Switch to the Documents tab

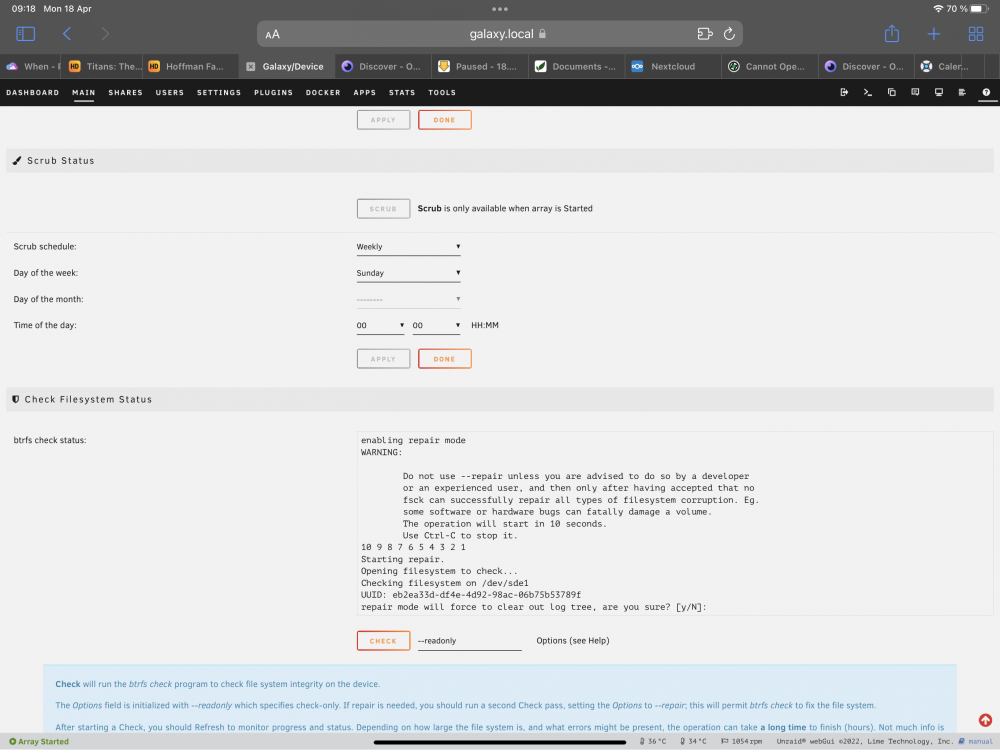pos(576,66)
